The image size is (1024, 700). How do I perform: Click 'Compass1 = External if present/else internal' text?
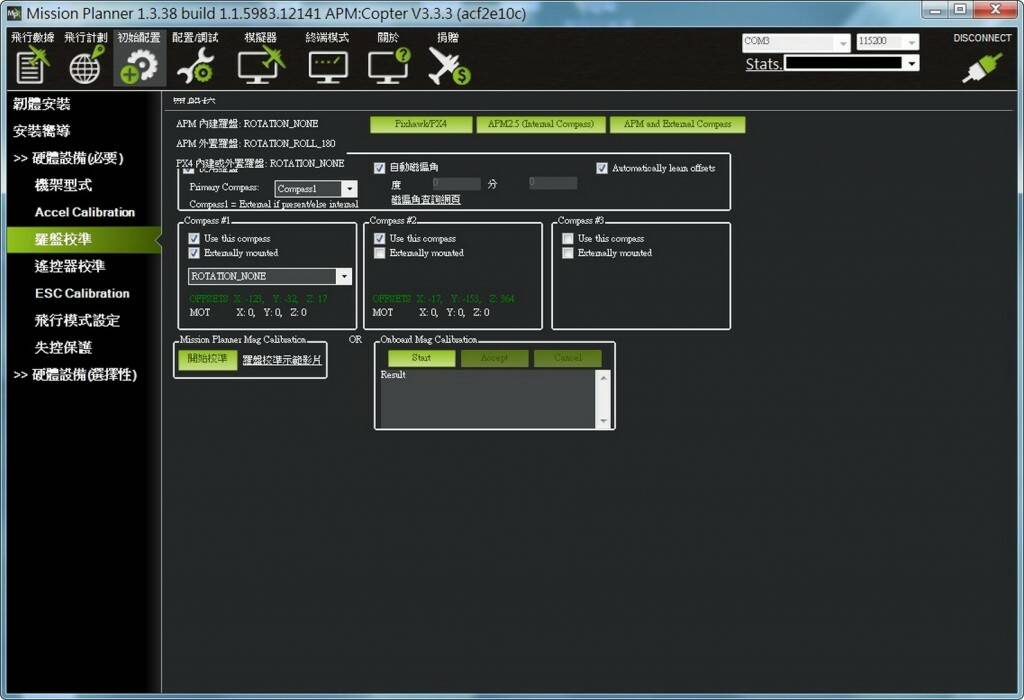pyautogui.click(x=274, y=204)
